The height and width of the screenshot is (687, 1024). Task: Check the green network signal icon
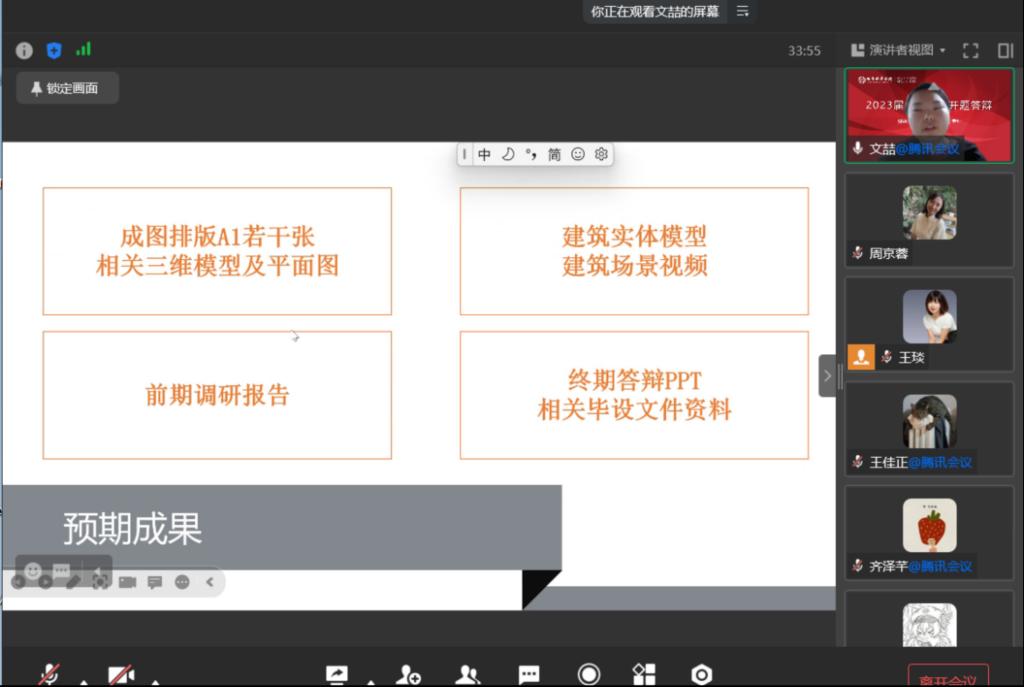83,49
